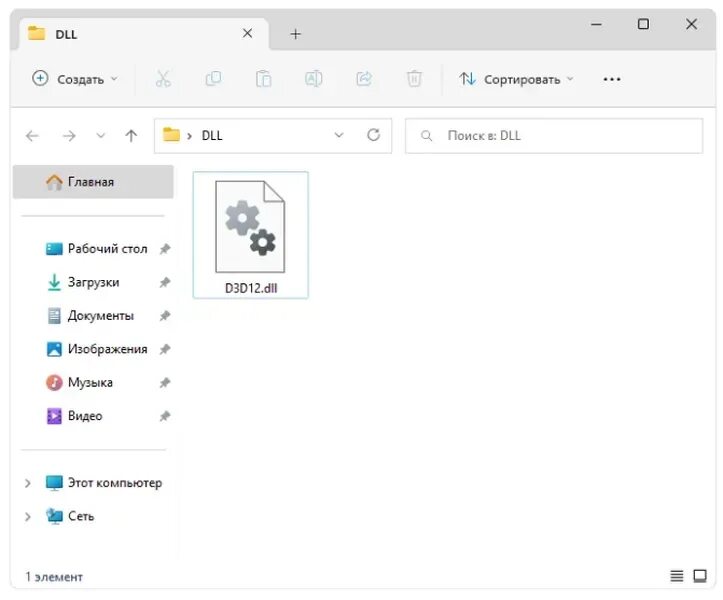
Task: Go forward with the right arrow
Action: pos(69,136)
